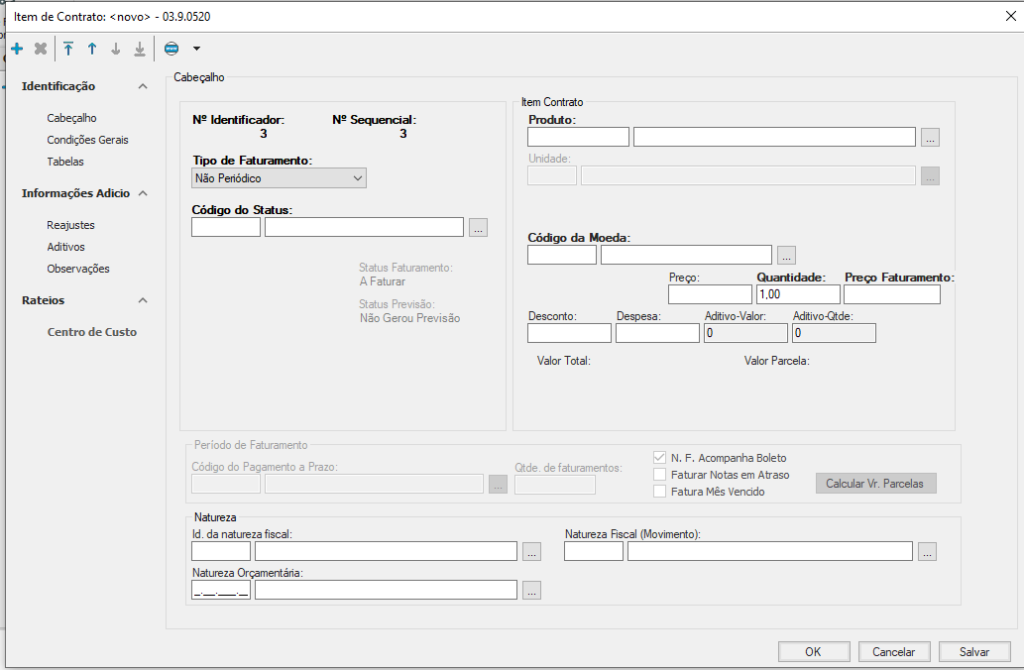The width and height of the screenshot is (1024, 670).
Task: Open the Produto lookup ellipsis button
Action: [930, 138]
